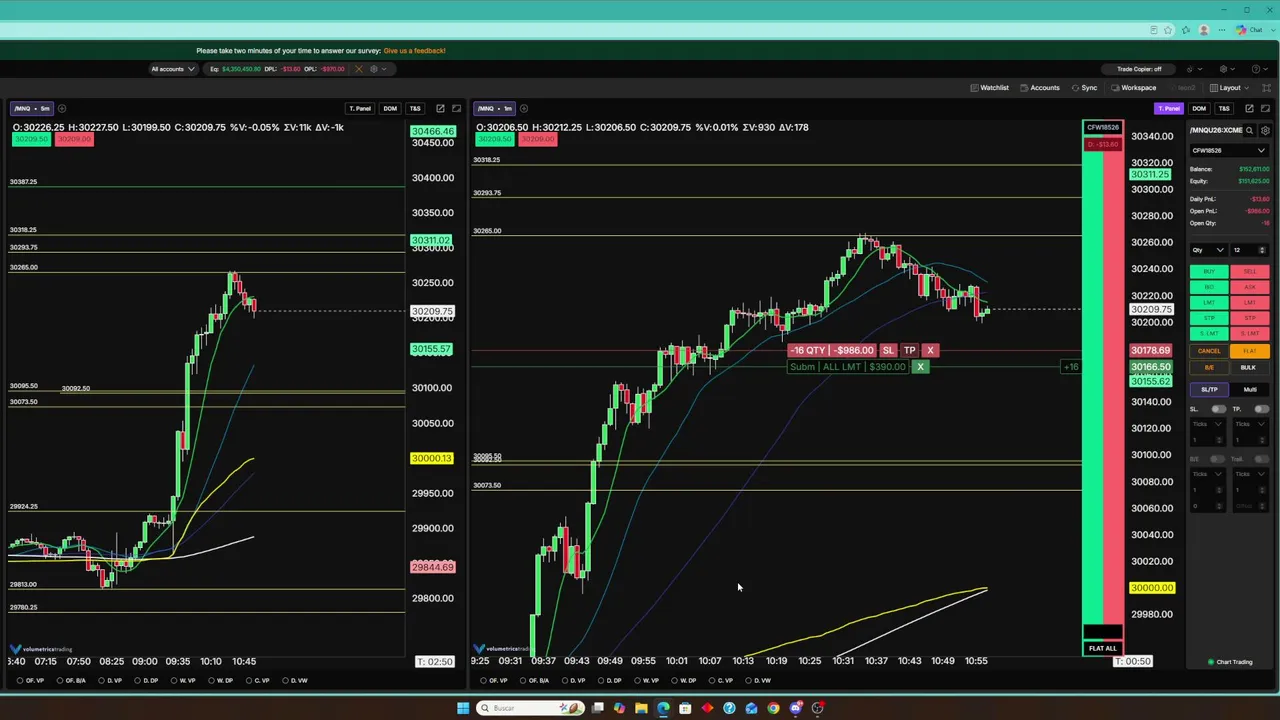Toggle D. VP indicator under left chart
Viewport: 1280px width, 720px height.
click(x=110, y=681)
